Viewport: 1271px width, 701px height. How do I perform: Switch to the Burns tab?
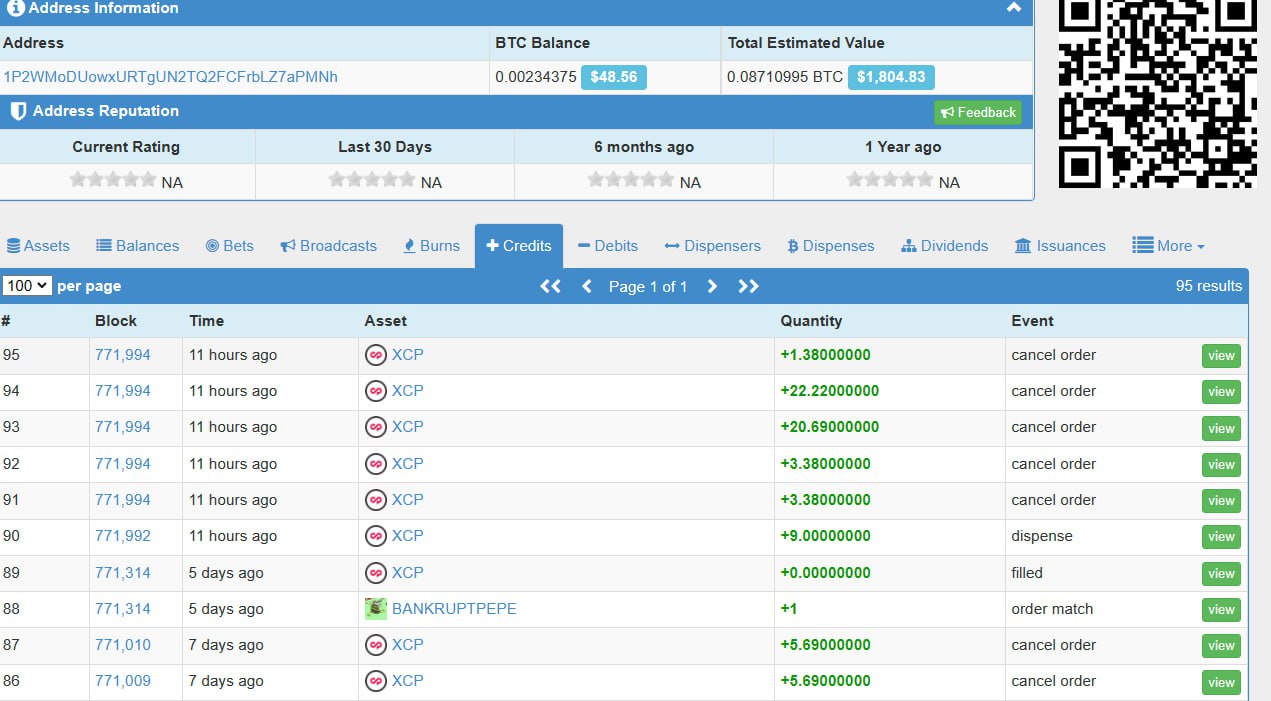432,246
